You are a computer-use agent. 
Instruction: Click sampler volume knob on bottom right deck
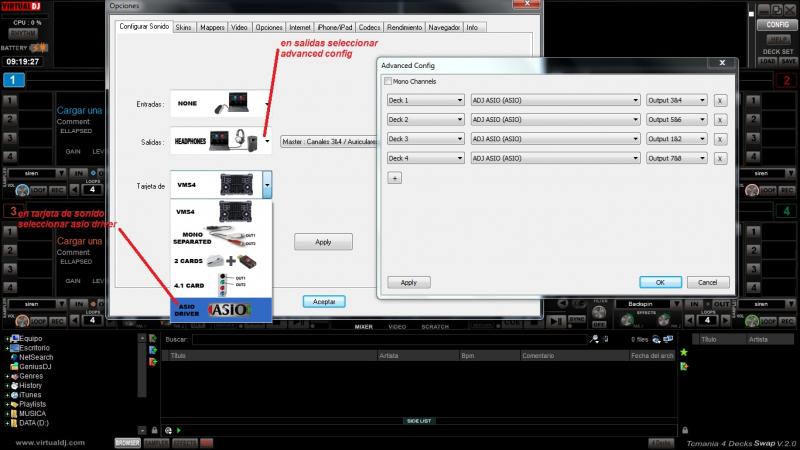pyautogui.click(x=752, y=321)
